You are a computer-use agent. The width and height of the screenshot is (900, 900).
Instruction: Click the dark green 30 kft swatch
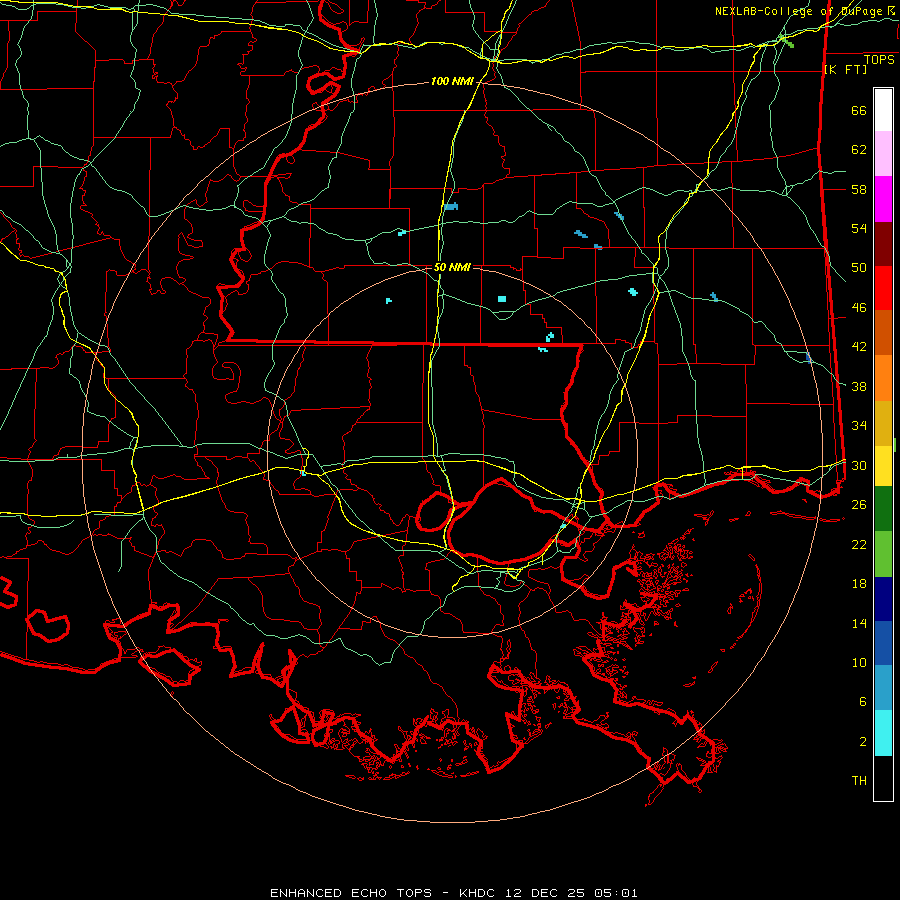point(883,509)
